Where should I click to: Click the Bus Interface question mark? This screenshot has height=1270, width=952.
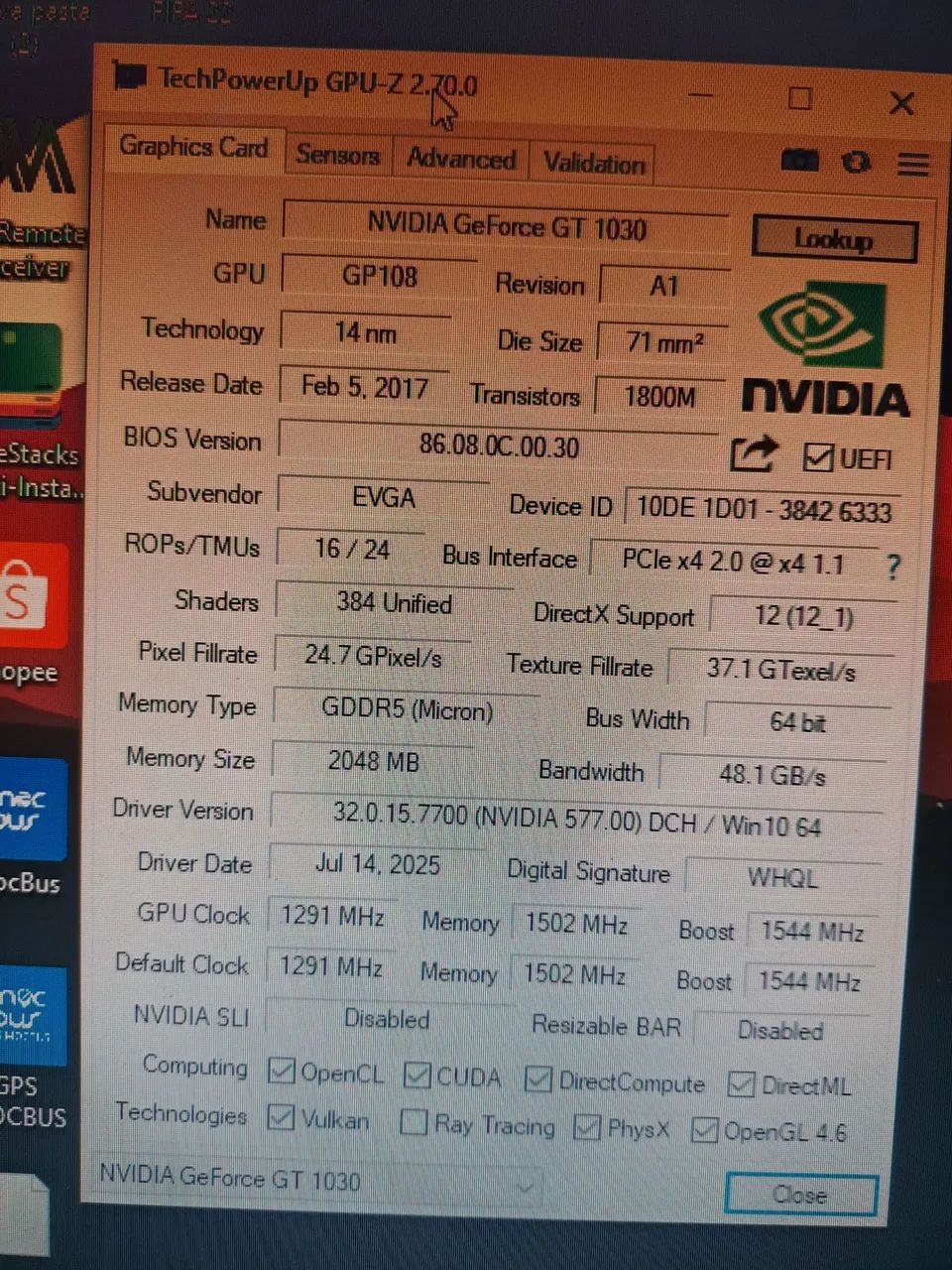(x=893, y=567)
